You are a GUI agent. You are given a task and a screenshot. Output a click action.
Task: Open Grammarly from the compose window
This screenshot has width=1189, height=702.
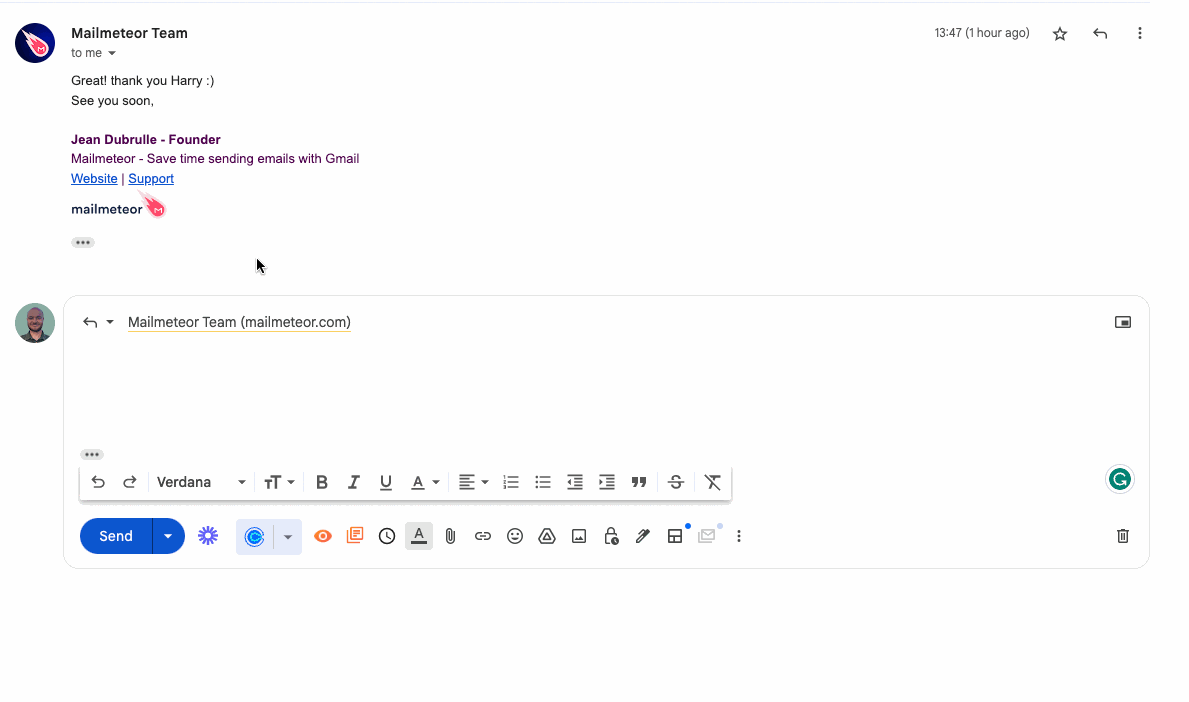pos(1119,479)
